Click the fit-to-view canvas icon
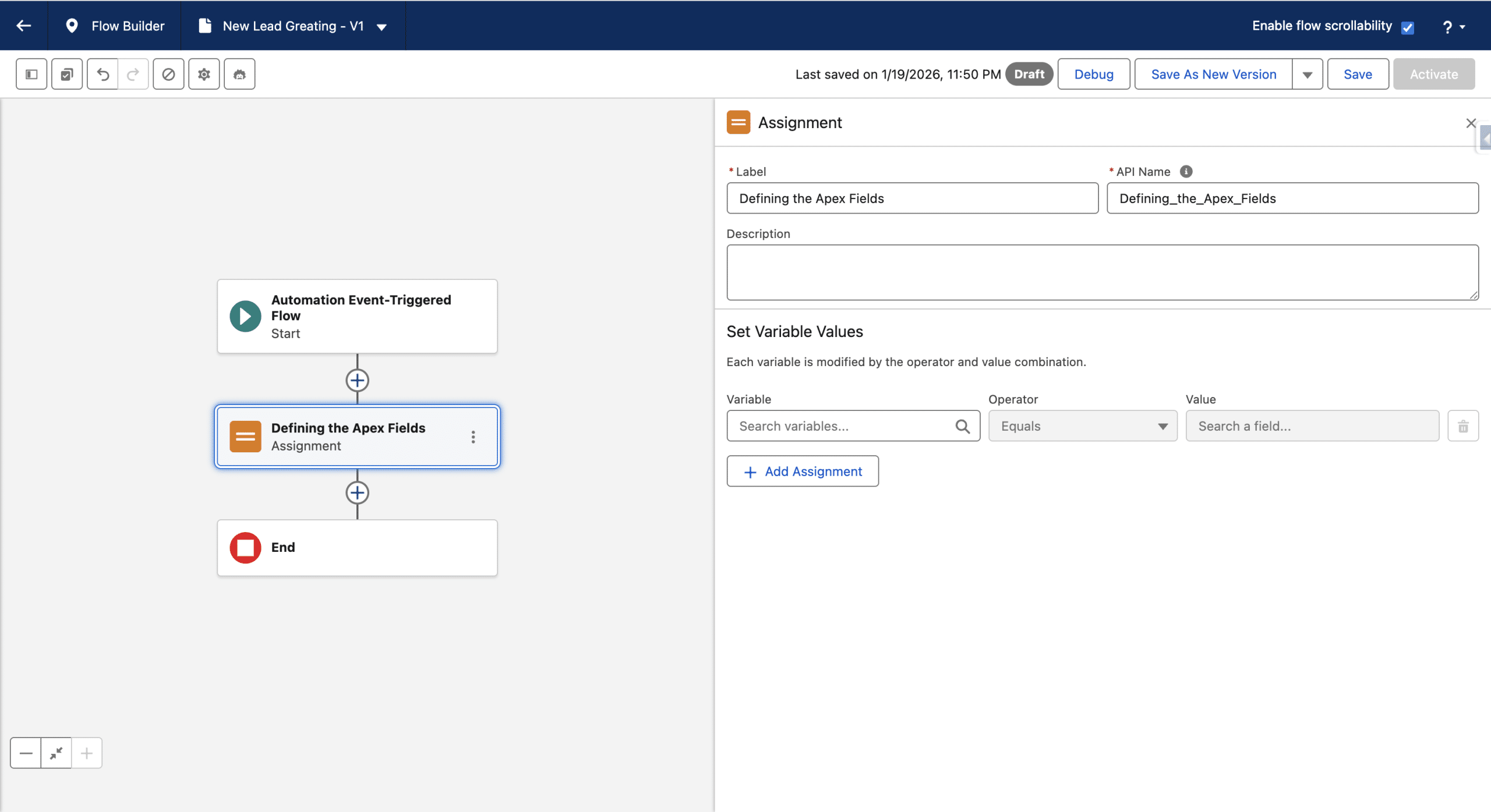1491x812 pixels. [x=56, y=753]
